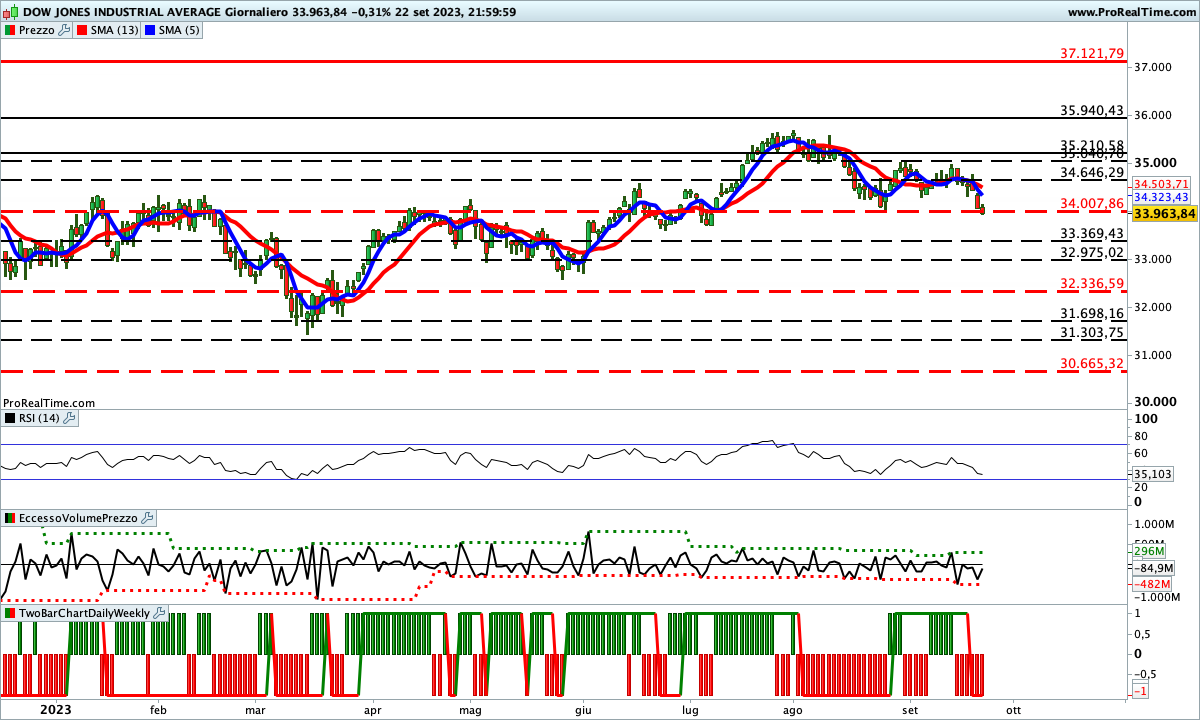Click the red 30.665,32 level label
The image size is (1200, 720).
tap(1092, 363)
